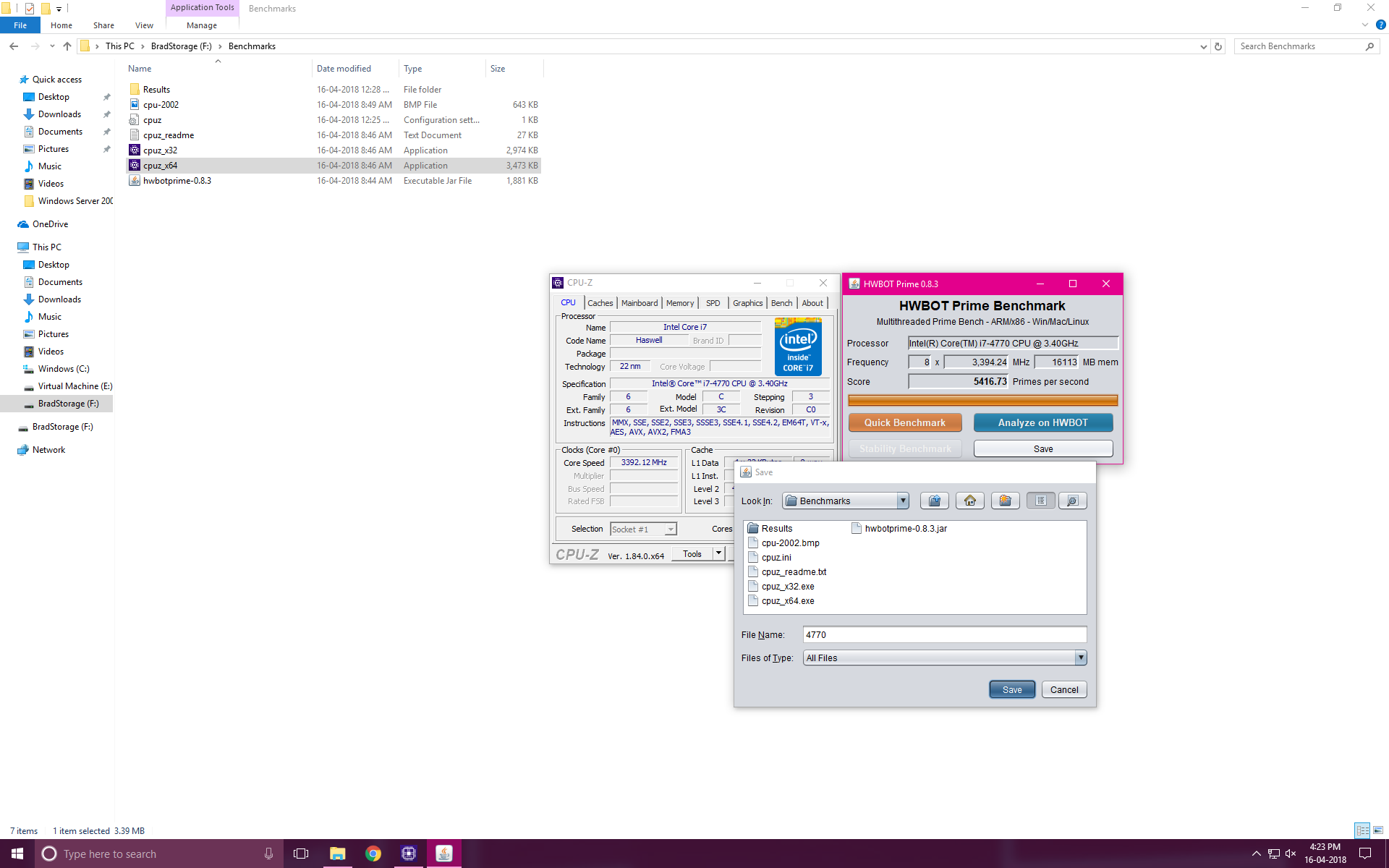Jump to home folder in Save dialog
The width and height of the screenshot is (1389, 868).
tap(969, 501)
